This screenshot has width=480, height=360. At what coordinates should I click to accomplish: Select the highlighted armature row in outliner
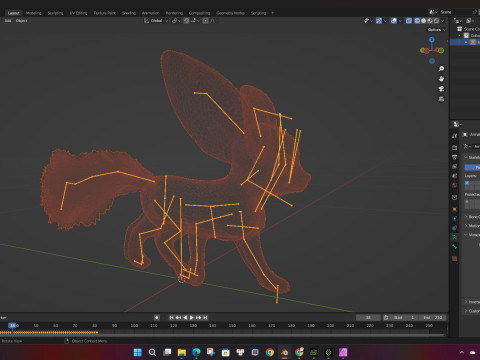point(465,42)
